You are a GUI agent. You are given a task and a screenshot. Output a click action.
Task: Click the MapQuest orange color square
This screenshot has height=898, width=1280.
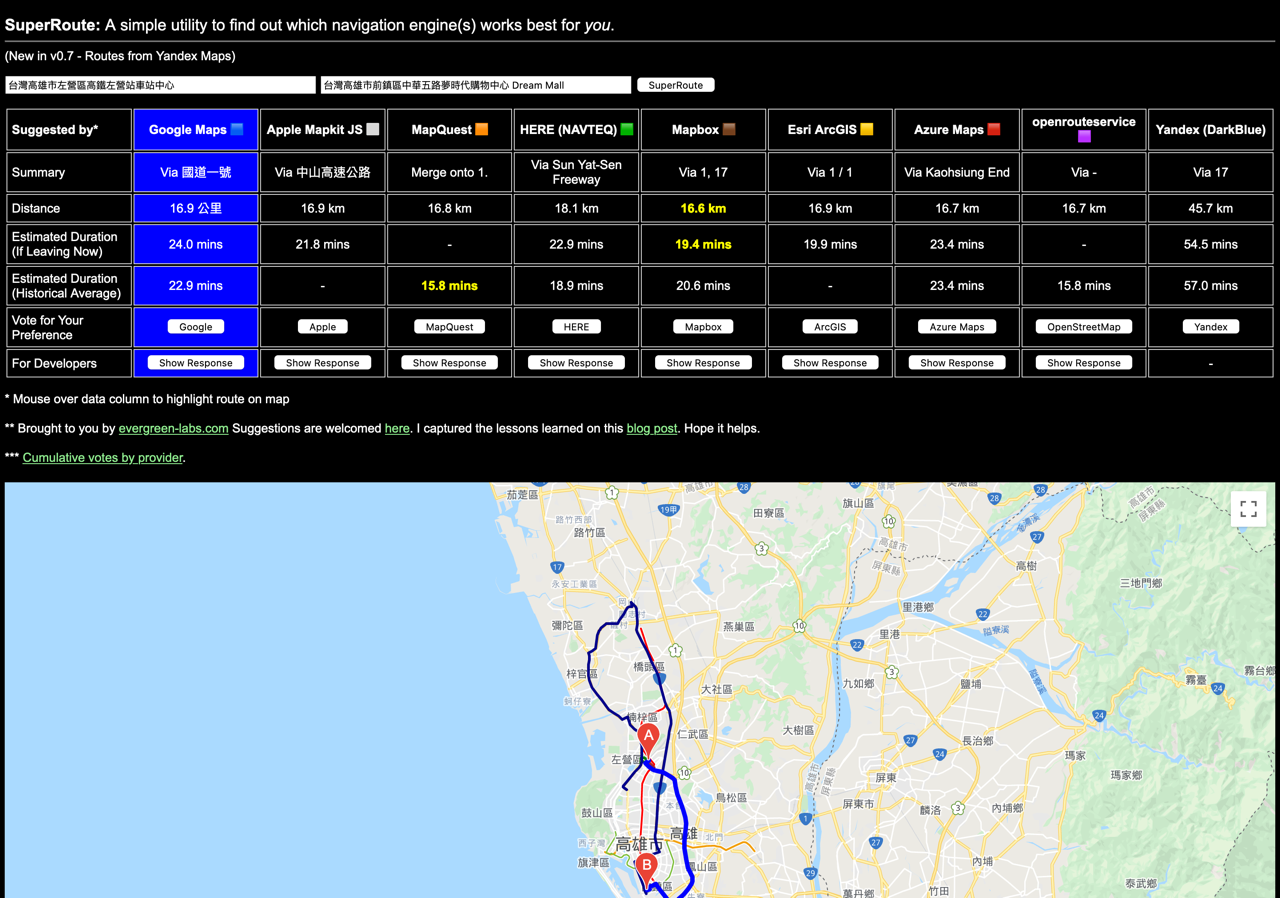coord(482,129)
